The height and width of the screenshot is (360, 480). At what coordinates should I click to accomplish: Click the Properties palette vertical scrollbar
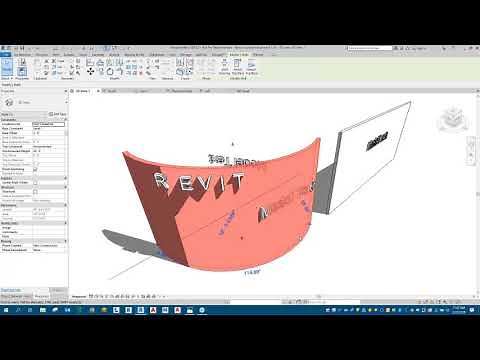[67, 133]
